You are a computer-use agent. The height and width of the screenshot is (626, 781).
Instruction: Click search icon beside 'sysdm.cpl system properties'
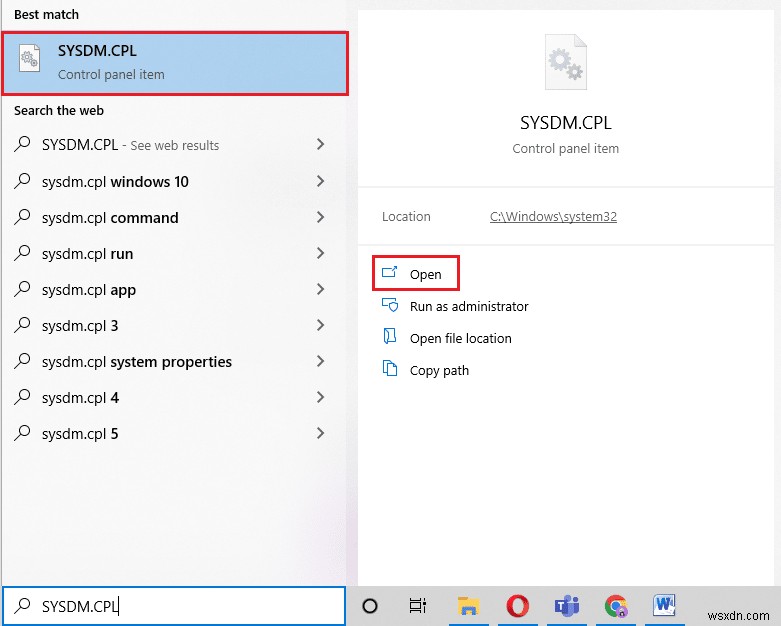pos(22,361)
